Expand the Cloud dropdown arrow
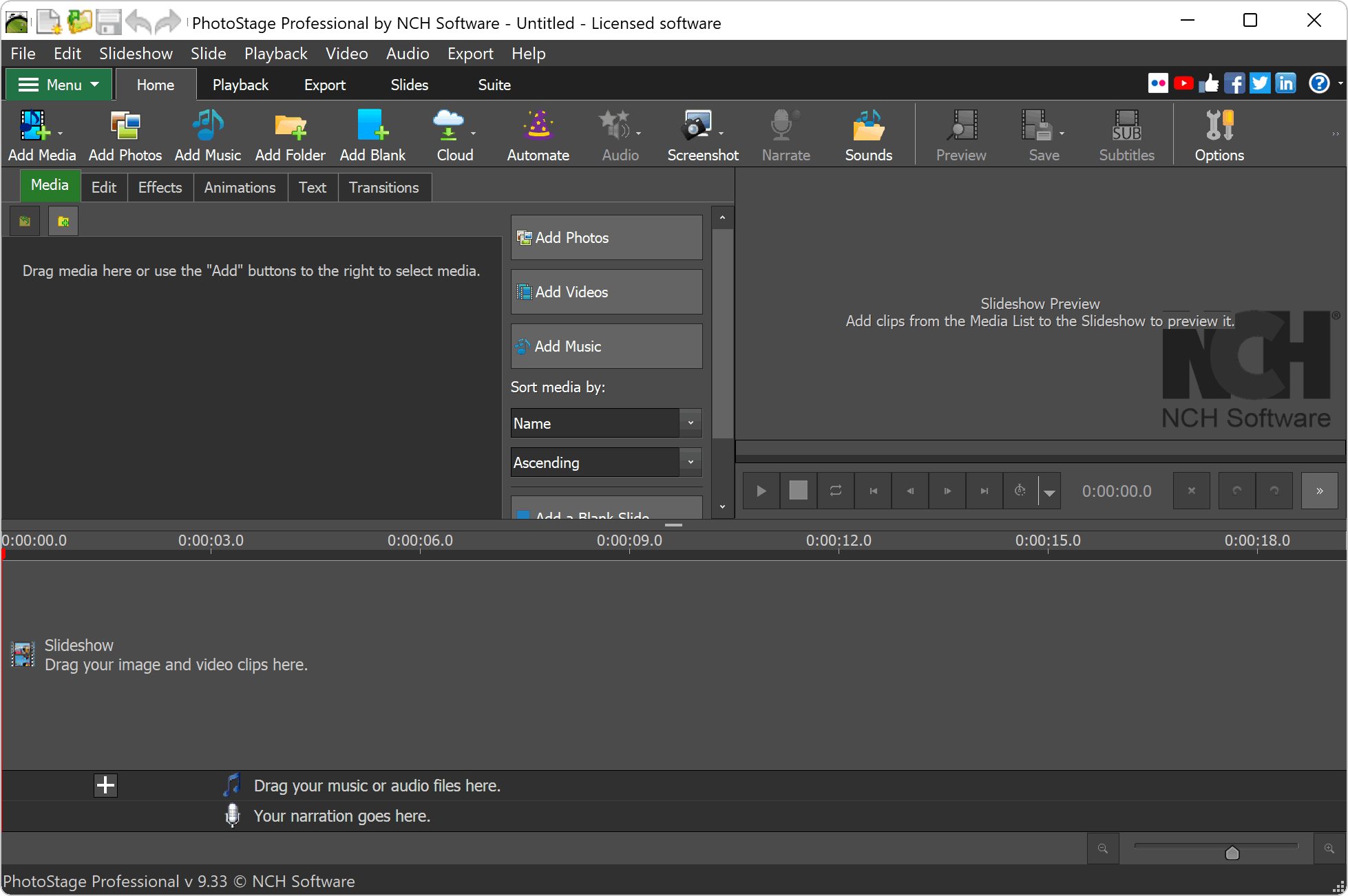Screen dimensions: 1348x896 pyautogui.click(x=473, y=134)
